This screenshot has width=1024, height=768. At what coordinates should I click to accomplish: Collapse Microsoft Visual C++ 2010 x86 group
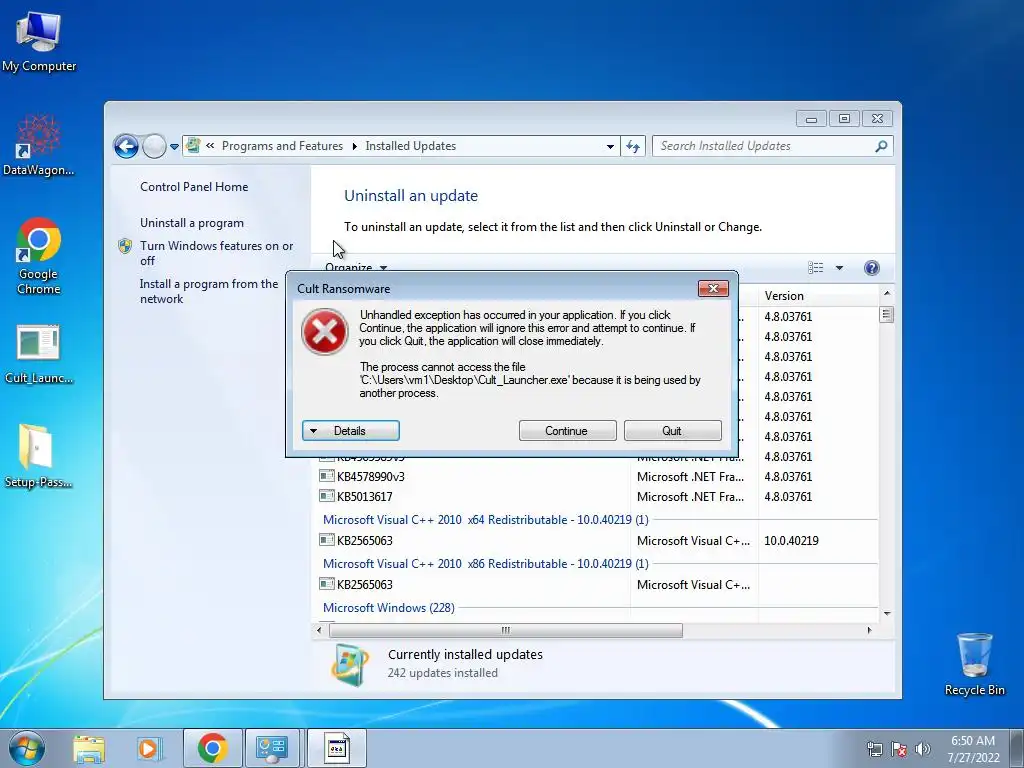coord(485,564)
